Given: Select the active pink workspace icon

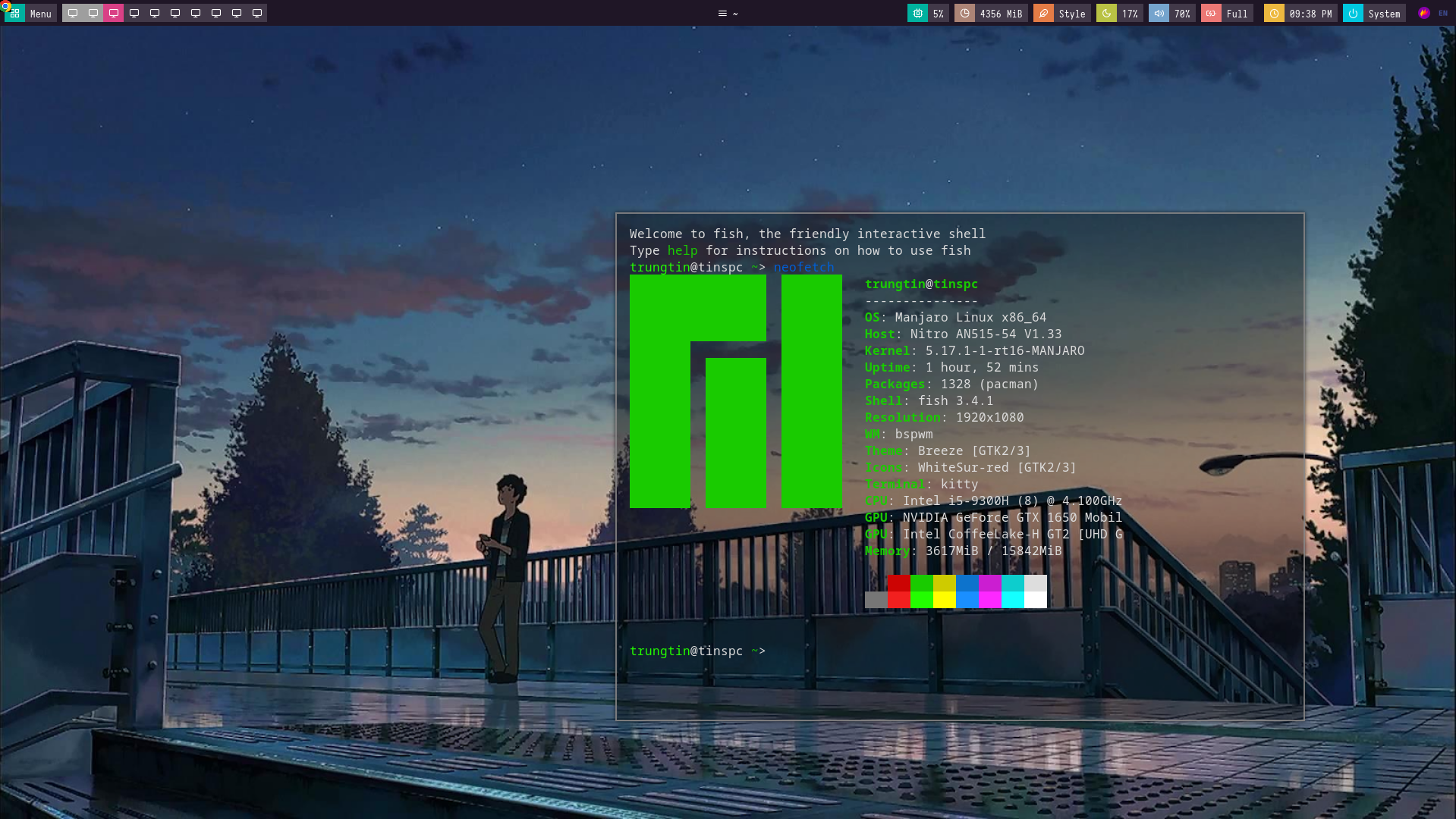Looking at the screenshot, I should (114, 14).
